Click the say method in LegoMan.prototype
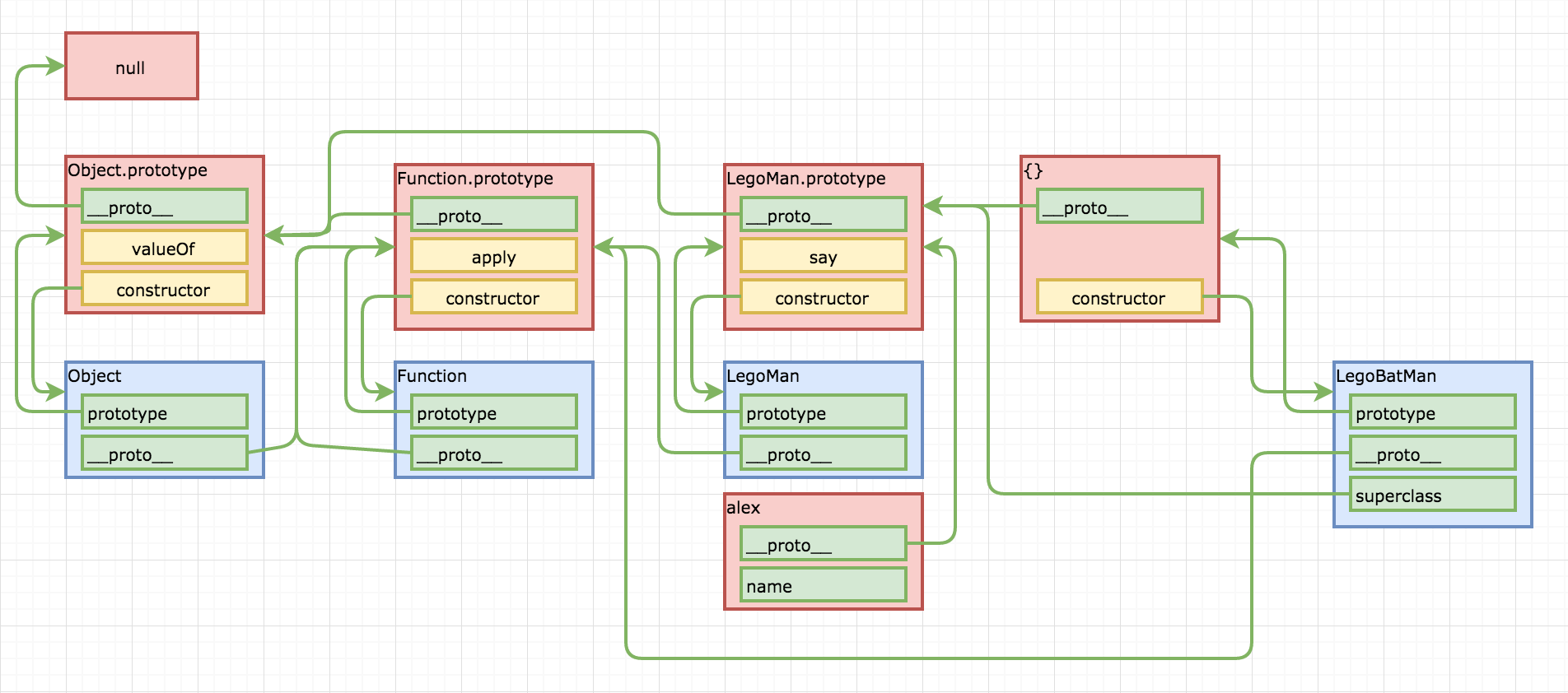This screenshot has width=1568, height=693. [824, 256]
